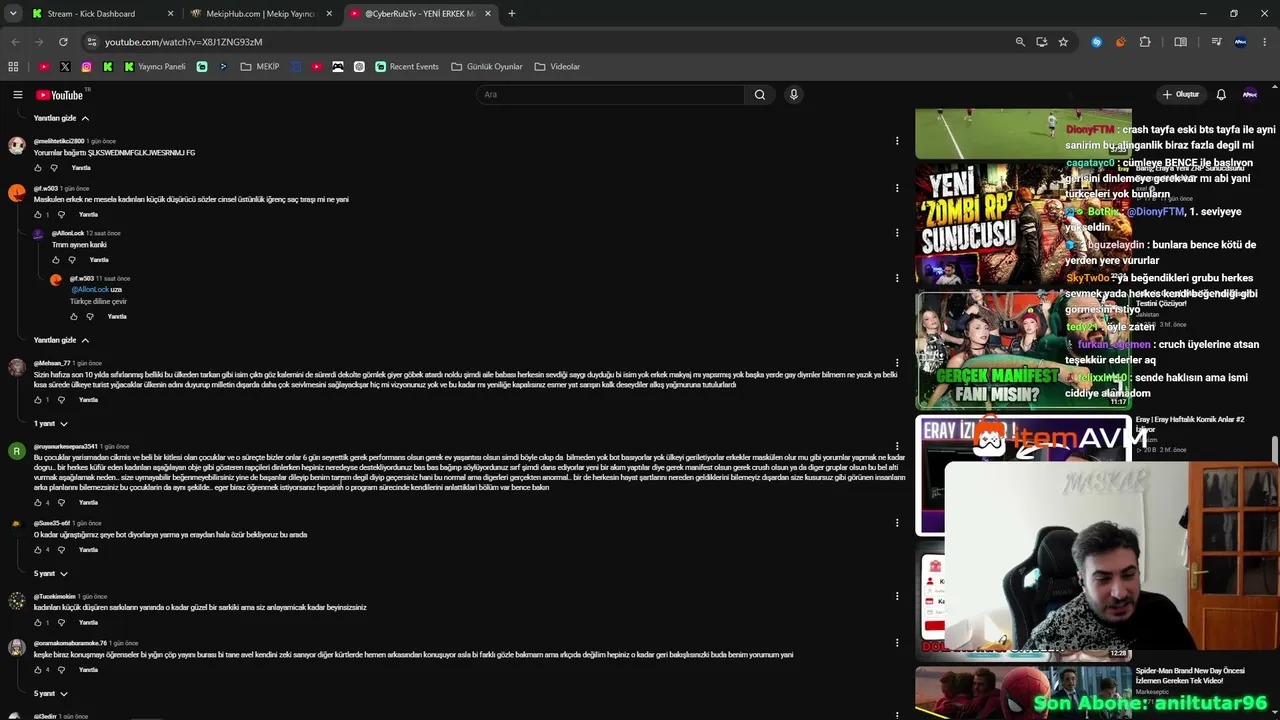
Task: Like the comment by @melihtetikci2800
Action: pyautogui.click(x=38, y=168)
